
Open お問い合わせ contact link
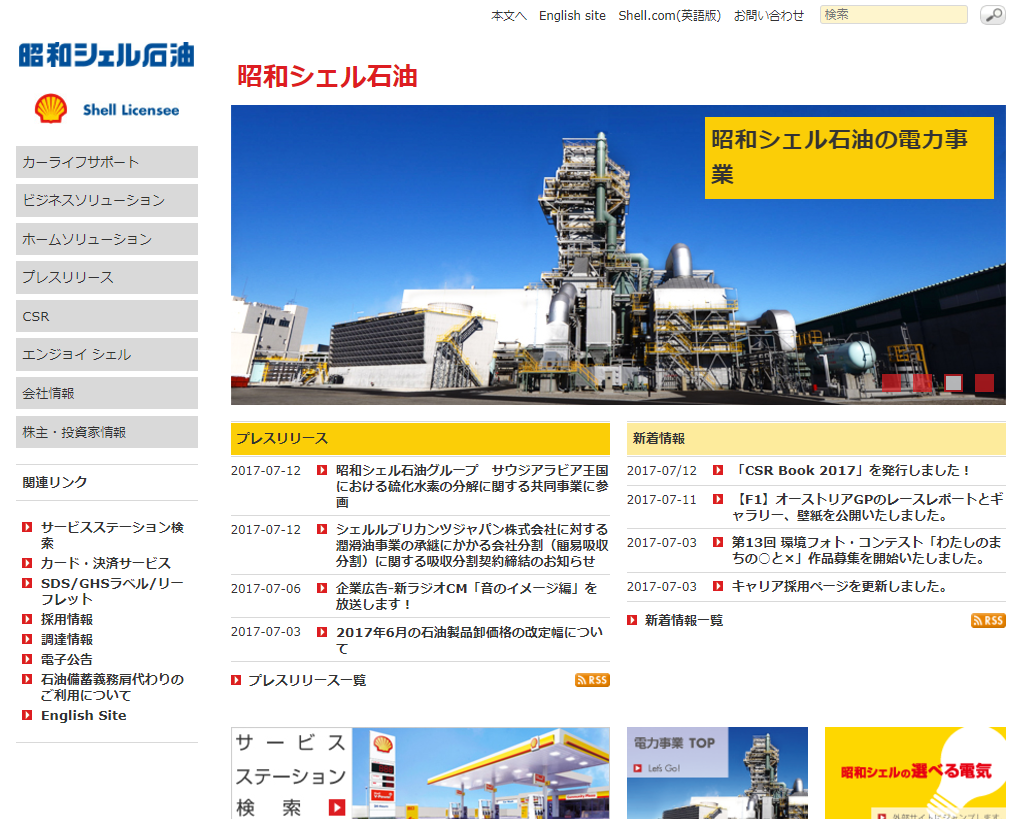(769, 16)
